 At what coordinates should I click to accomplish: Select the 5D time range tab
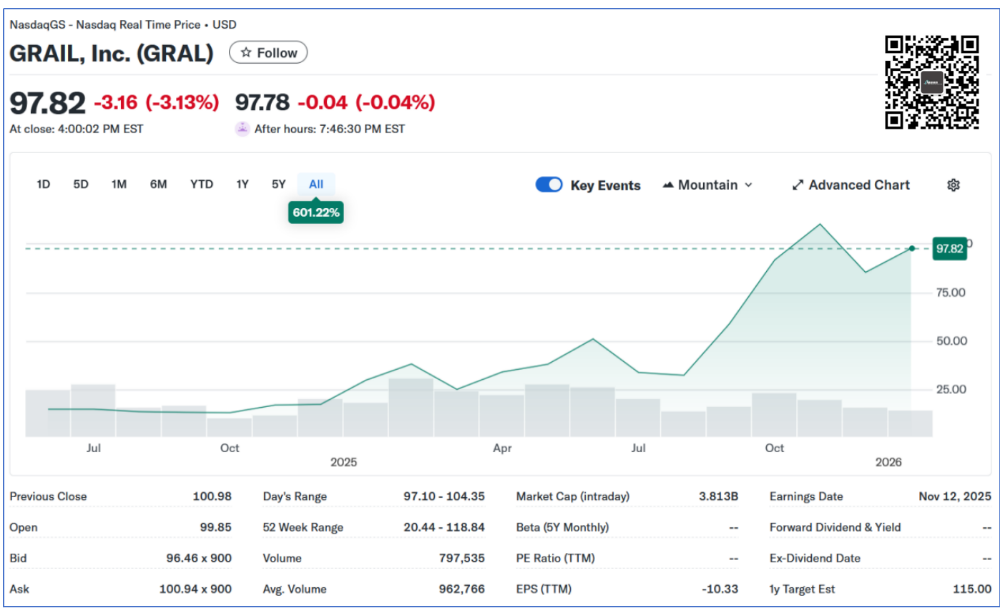tap(81, 184)
